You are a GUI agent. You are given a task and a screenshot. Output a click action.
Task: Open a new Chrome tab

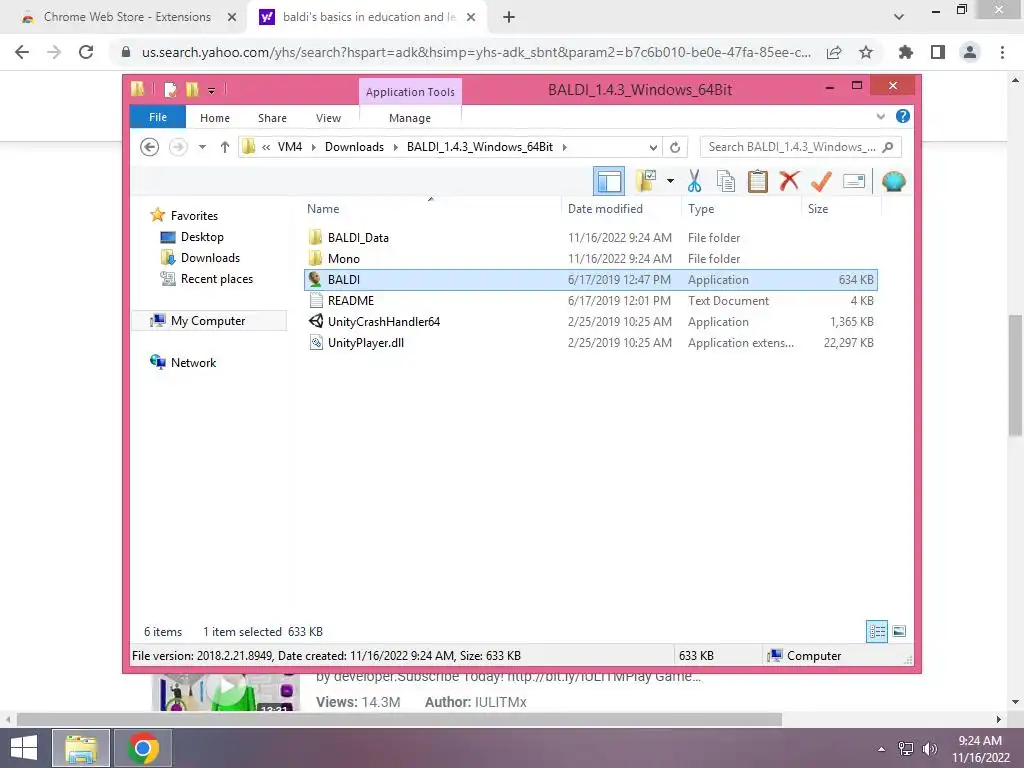(x=509, y=18)
